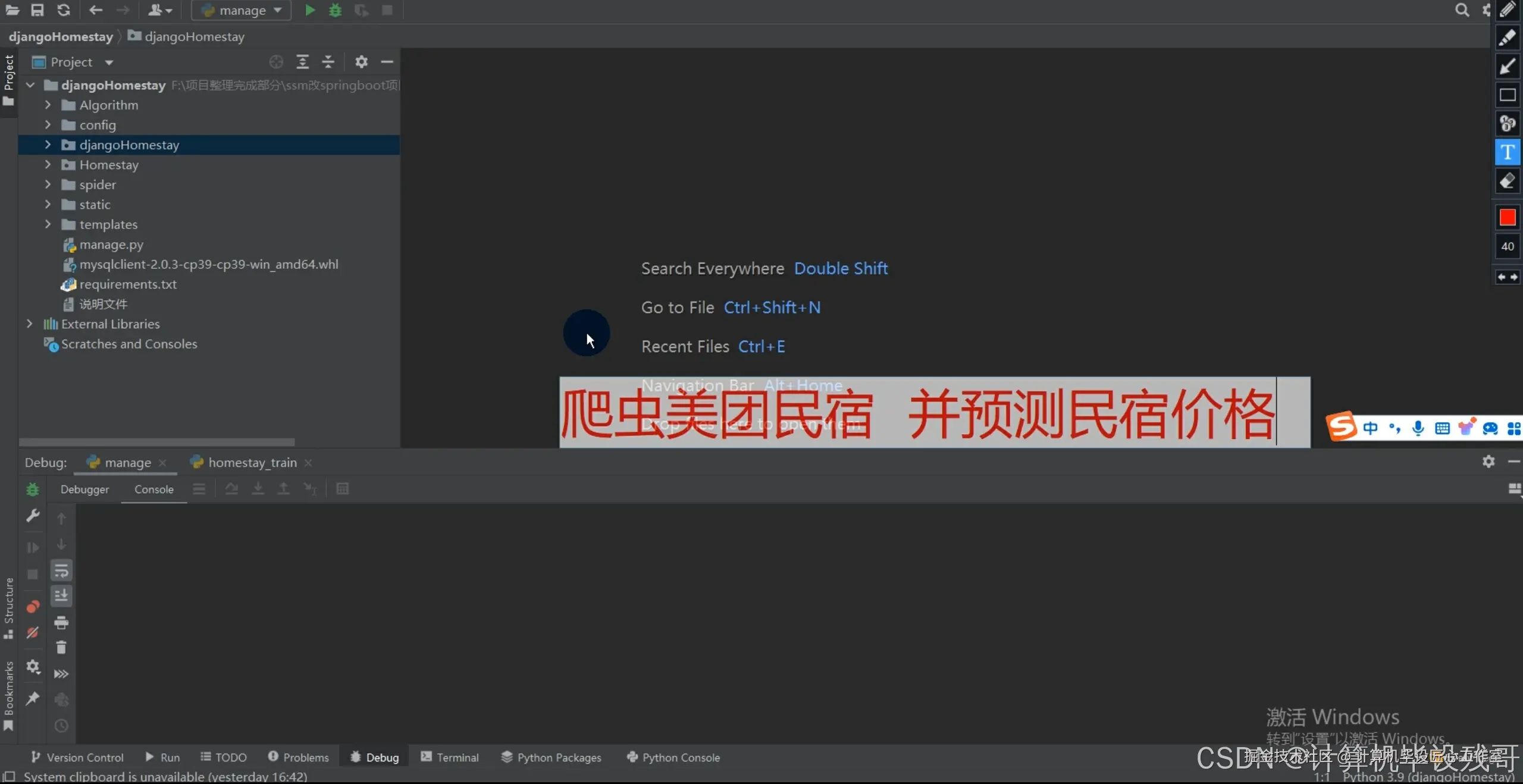1523x784 pixels.
Task: Select the Text tool in annotation toolbar
Action: 1507,152
